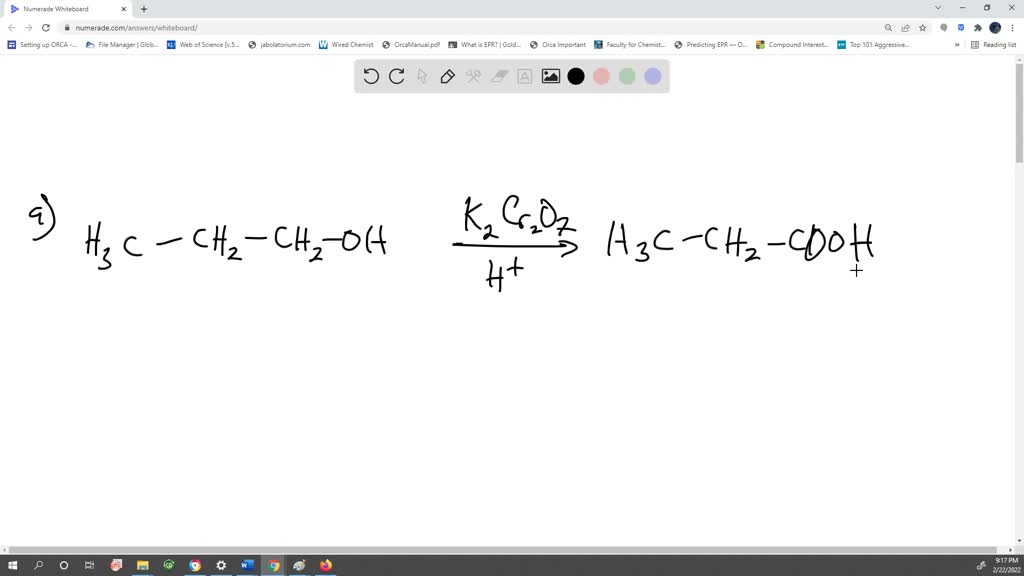Open the browser tab dropdown arrow
Image resolution: width=1024 pixels, height=576 pixels.
point(937,8)
